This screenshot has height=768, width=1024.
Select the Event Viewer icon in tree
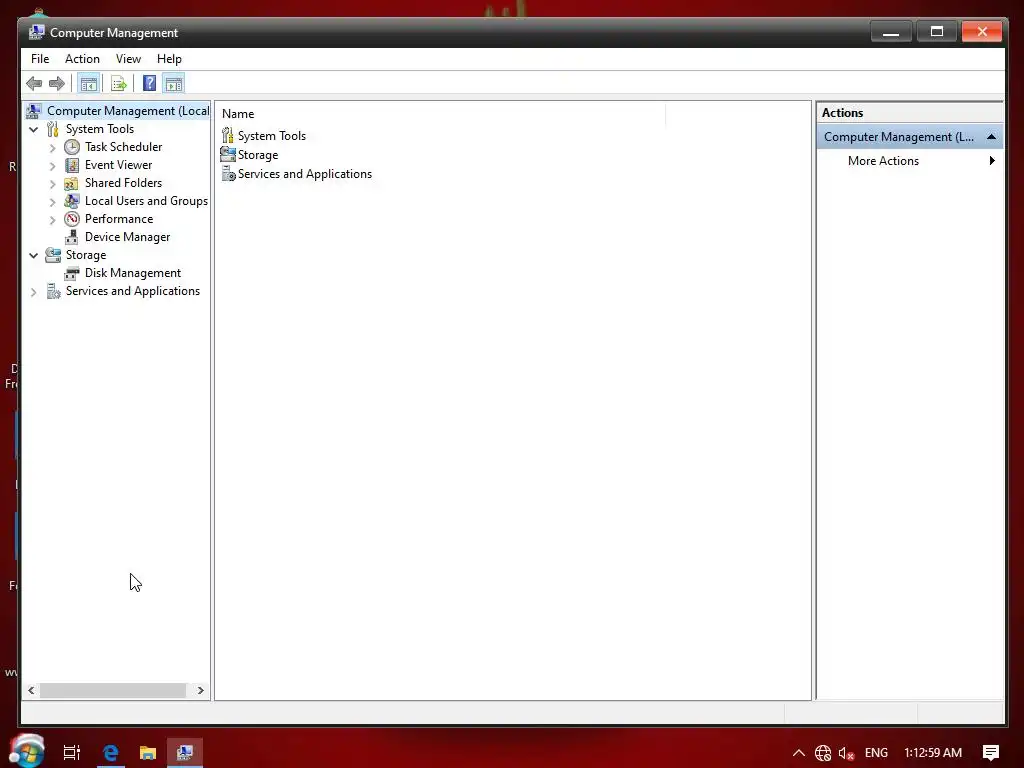(72, 165)
